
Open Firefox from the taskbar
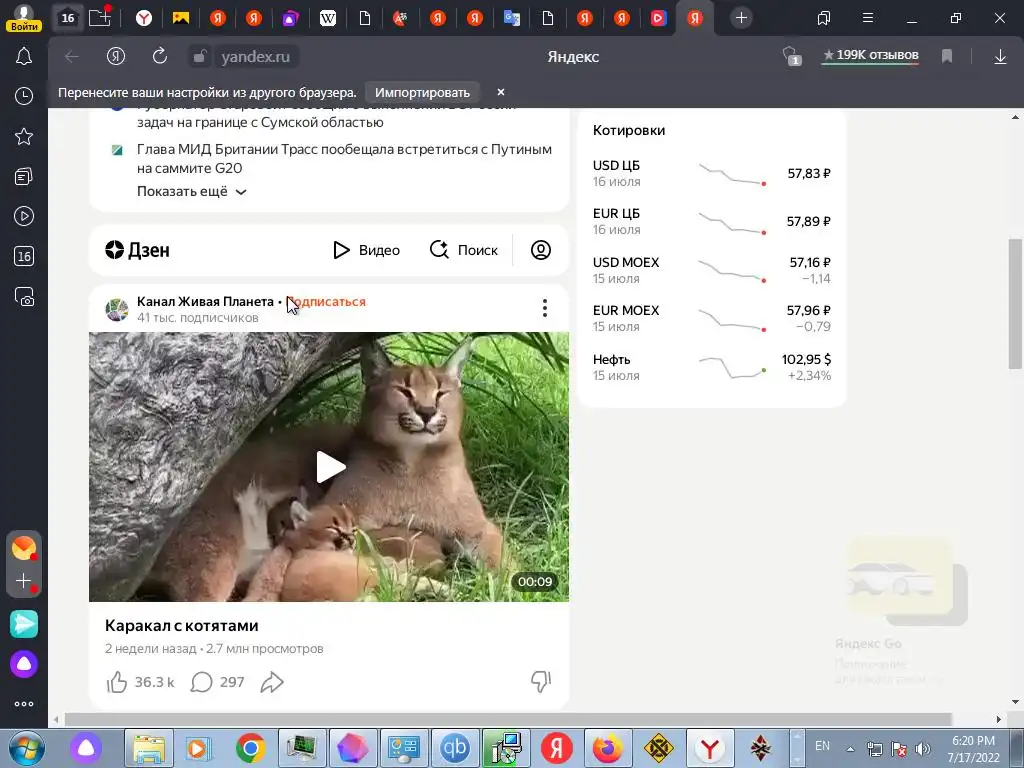coord(607,748)
